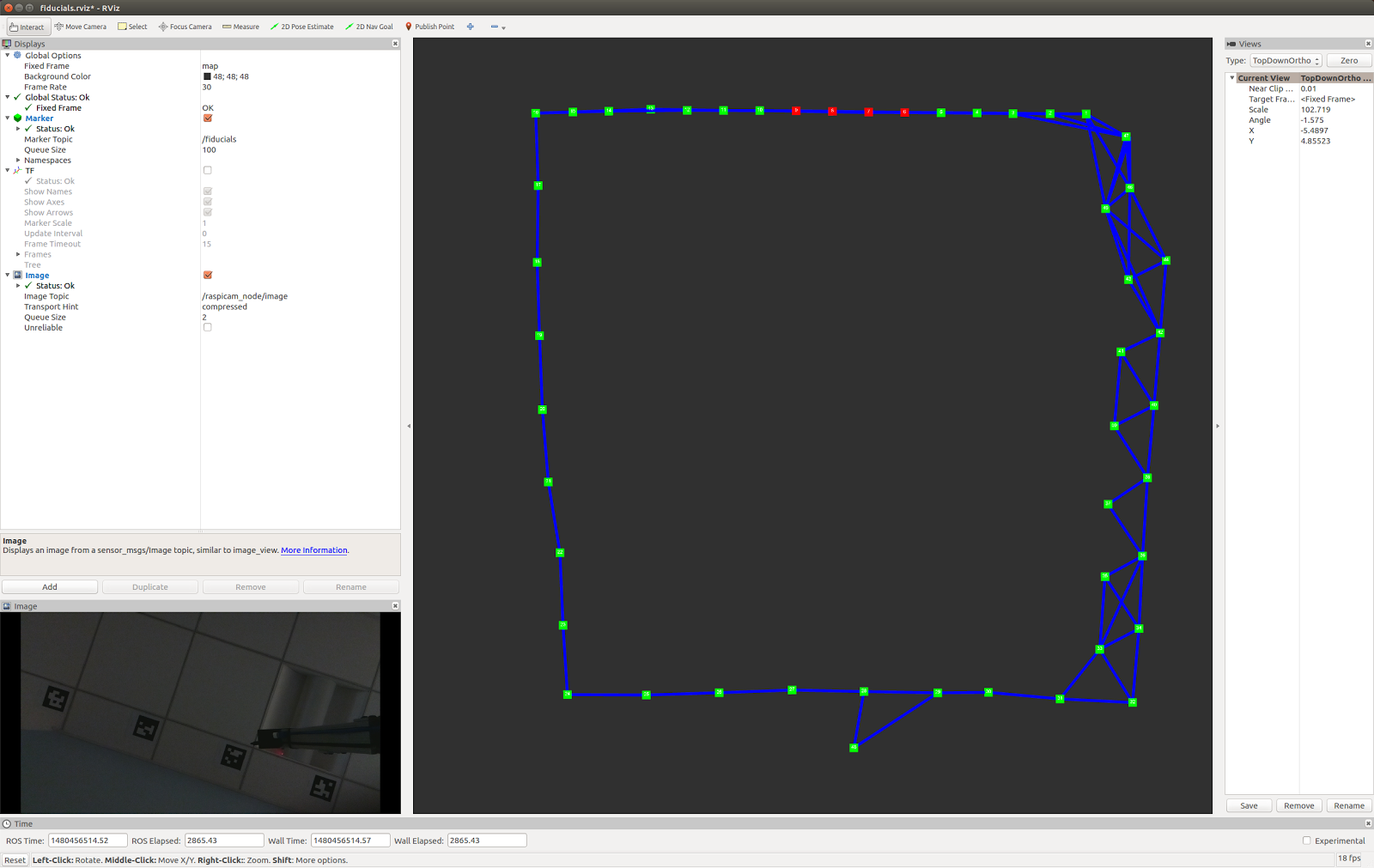Open the More Information link
This screenshot has height=868, width=1374.
coord(314,550)
